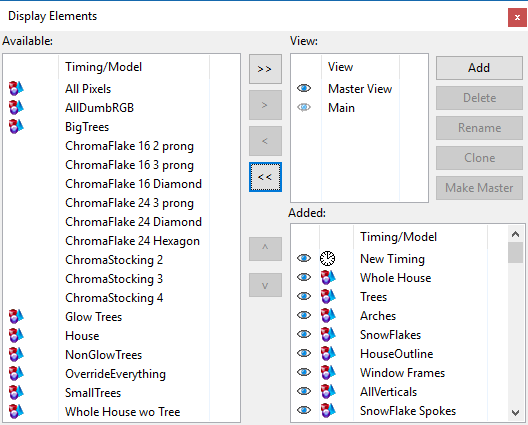Click the model icon beside Whole House

pos(328,277)
